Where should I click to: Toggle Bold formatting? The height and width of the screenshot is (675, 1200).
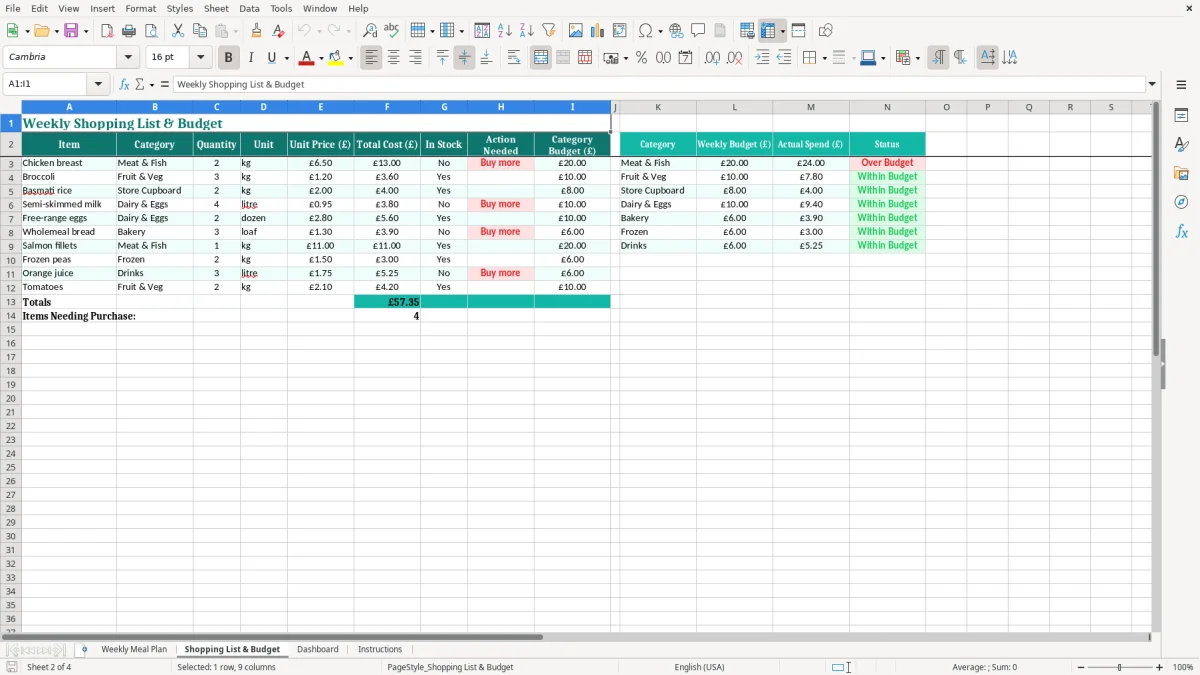[229, 58]
